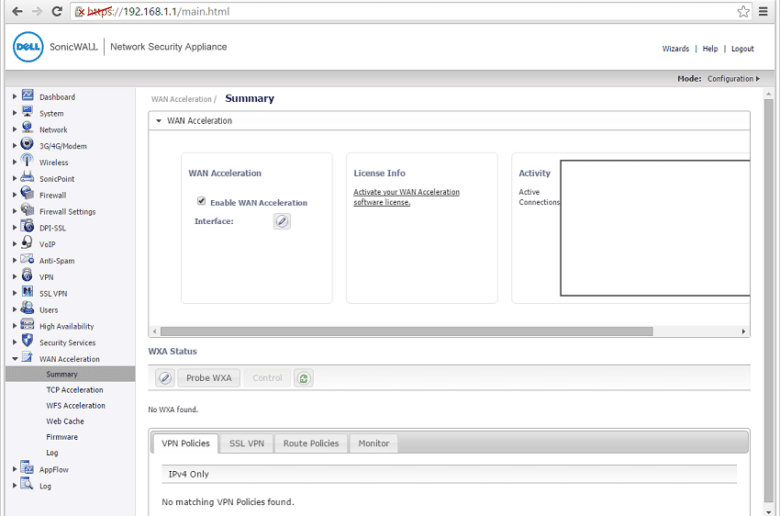Open Web Cache submenu item

point(65,421)
